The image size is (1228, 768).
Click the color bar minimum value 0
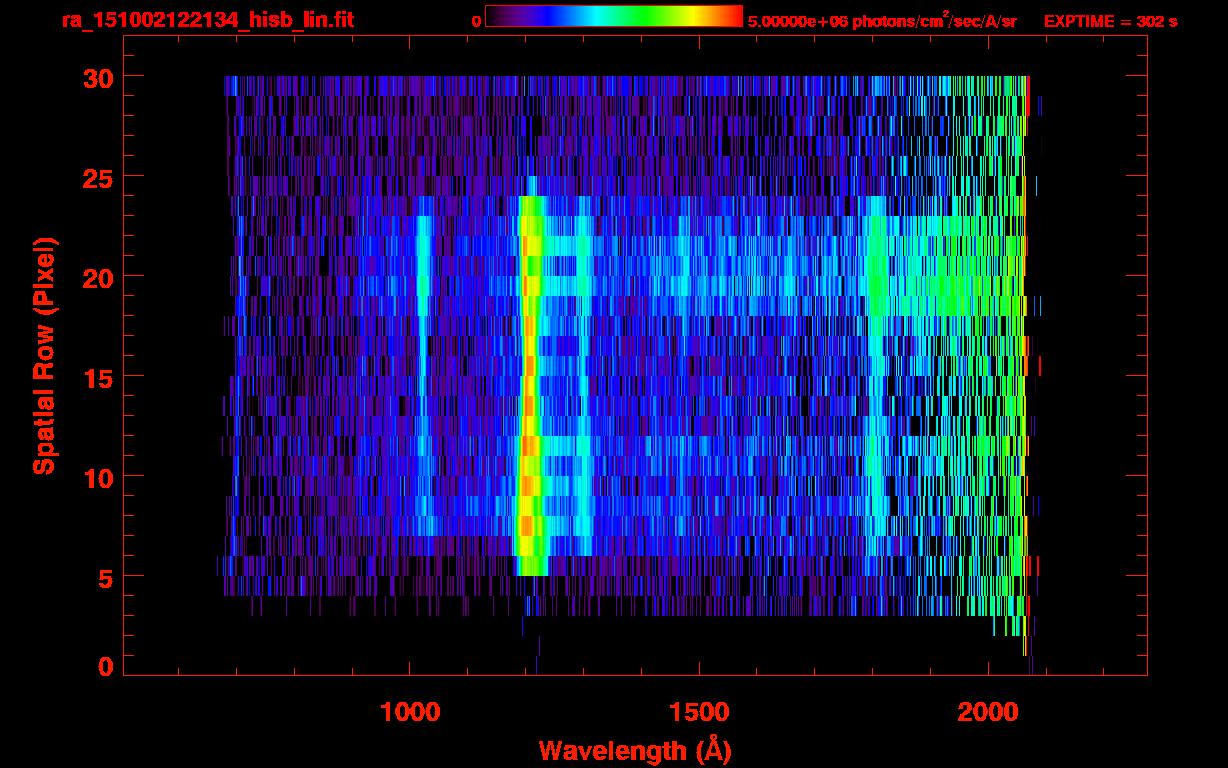476,21
